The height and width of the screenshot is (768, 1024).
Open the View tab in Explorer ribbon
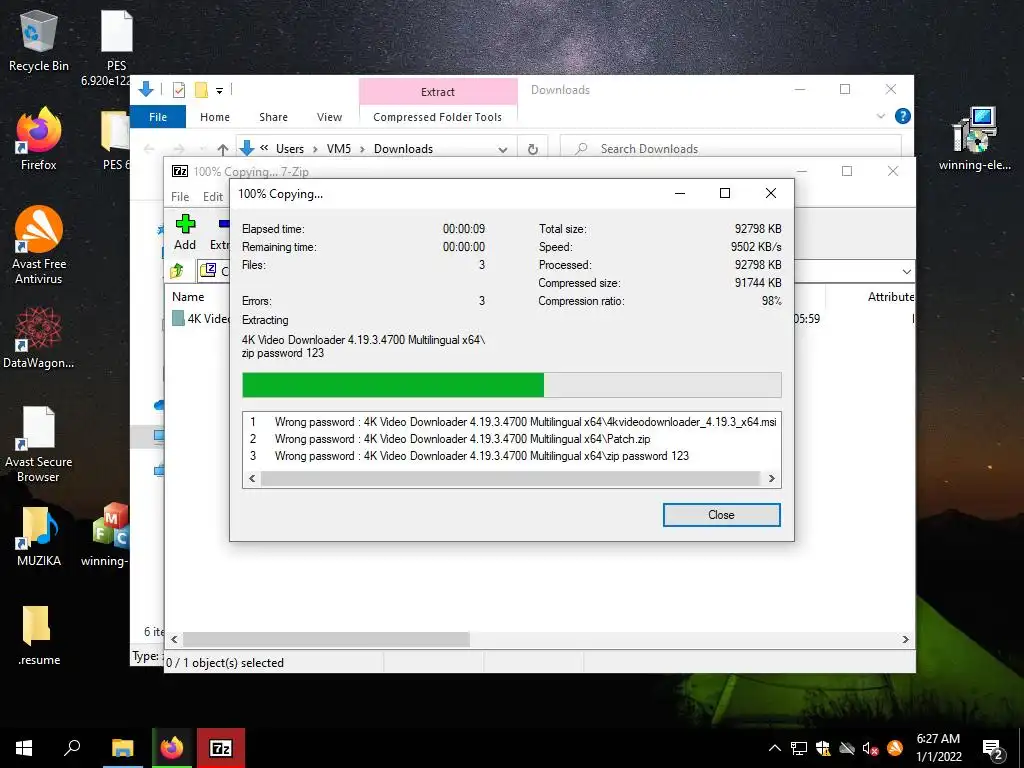coord(329,117)
